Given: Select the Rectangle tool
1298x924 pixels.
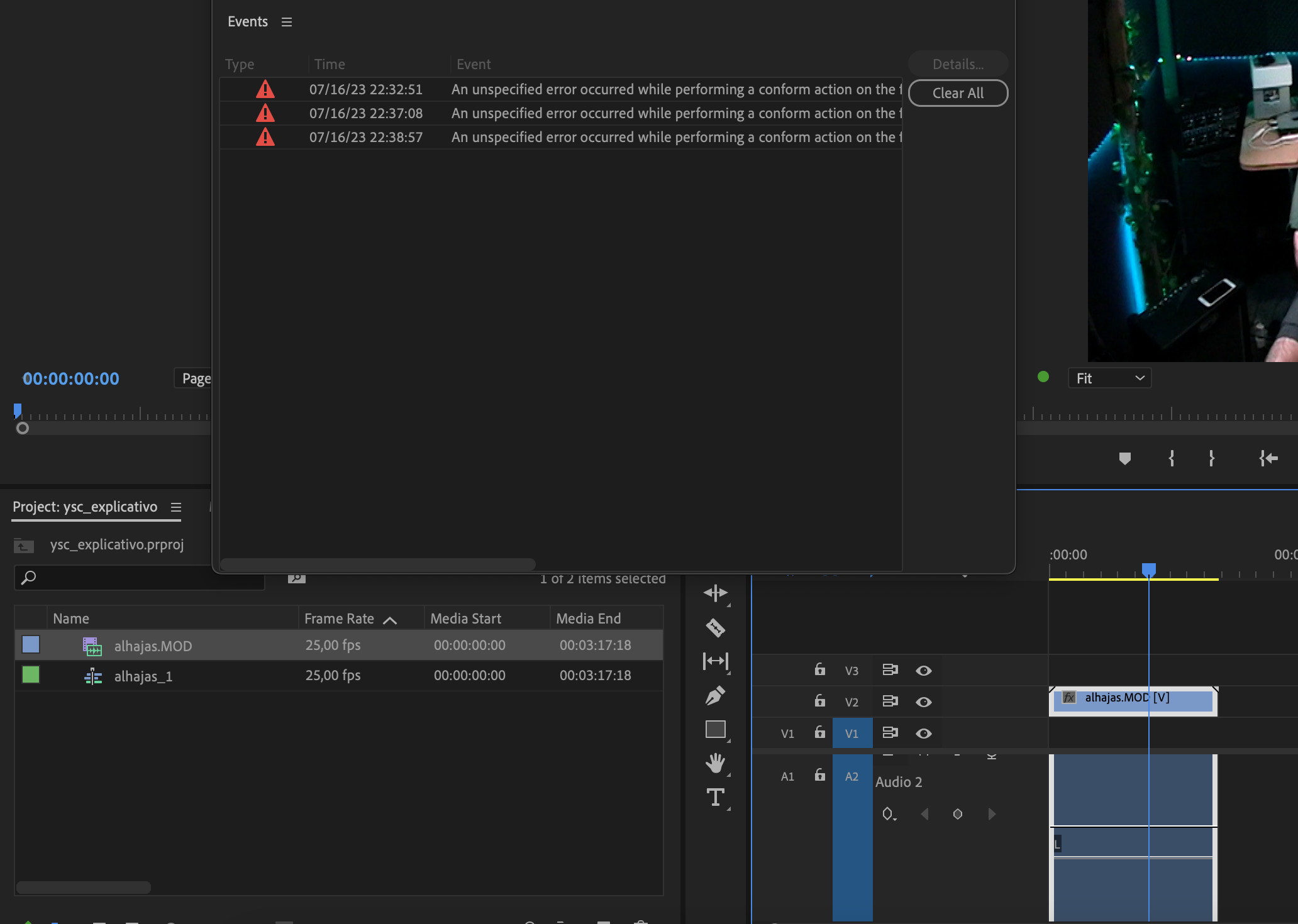Looking at the screenshot, I should (x=716, y=729).
